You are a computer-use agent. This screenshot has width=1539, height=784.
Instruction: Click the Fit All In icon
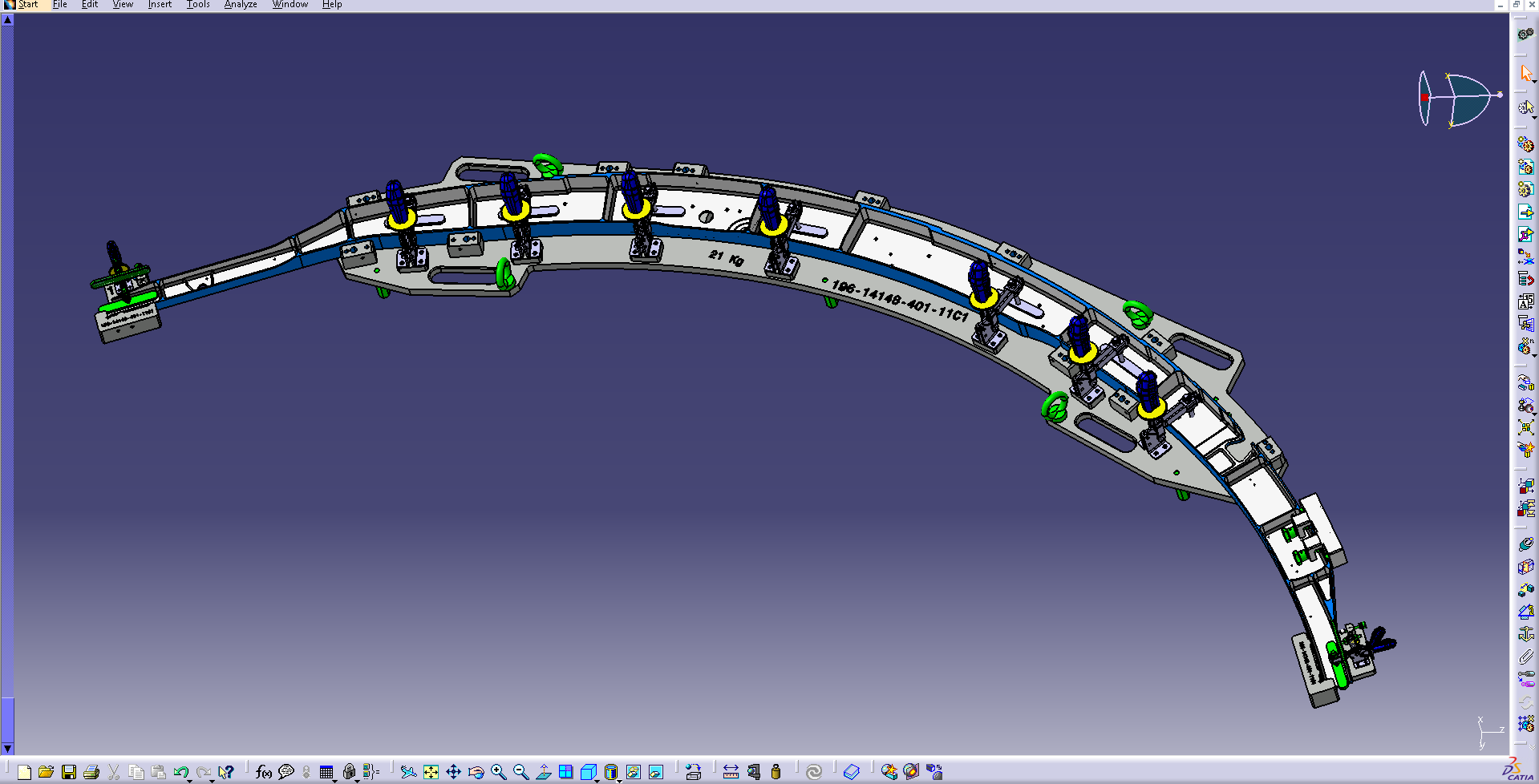click(x=431, y=772)
